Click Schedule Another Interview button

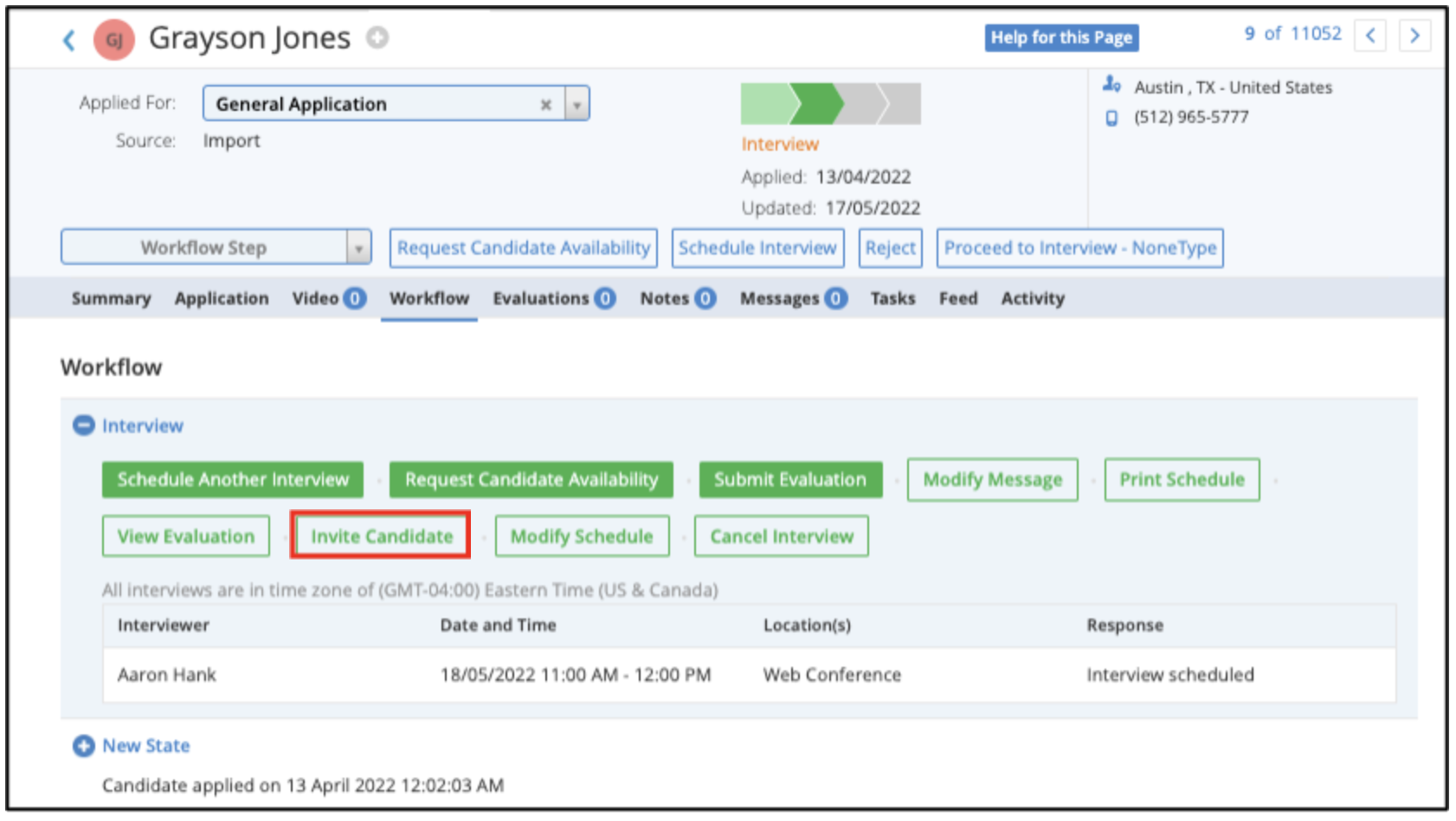click(233, 480)
